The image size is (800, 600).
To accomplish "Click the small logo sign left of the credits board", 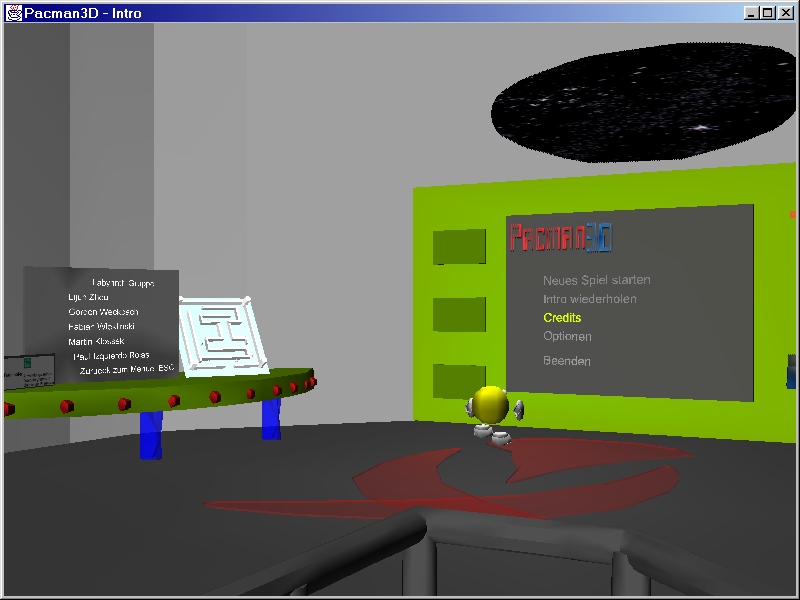I will click(28, 371).
